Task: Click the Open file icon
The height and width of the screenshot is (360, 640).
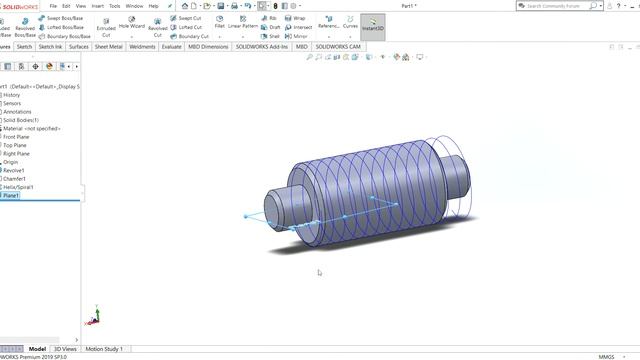Action: tap(207, 6)
